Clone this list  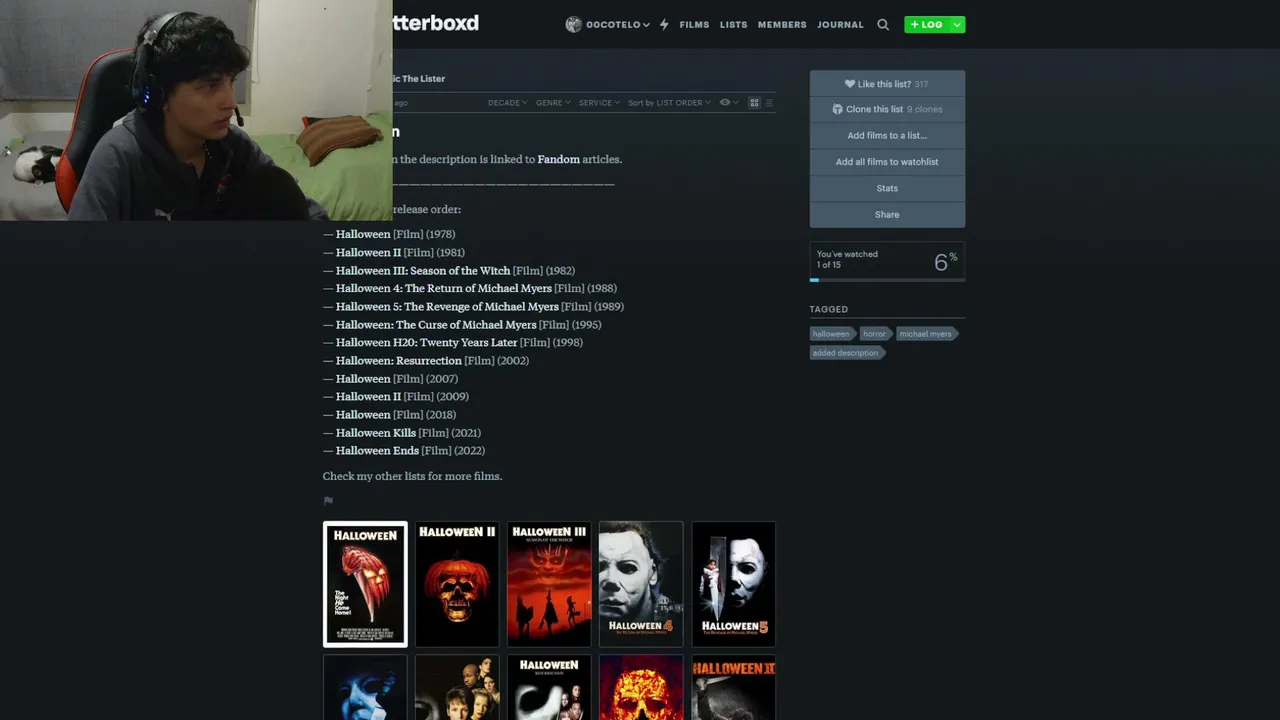point(887,109)
